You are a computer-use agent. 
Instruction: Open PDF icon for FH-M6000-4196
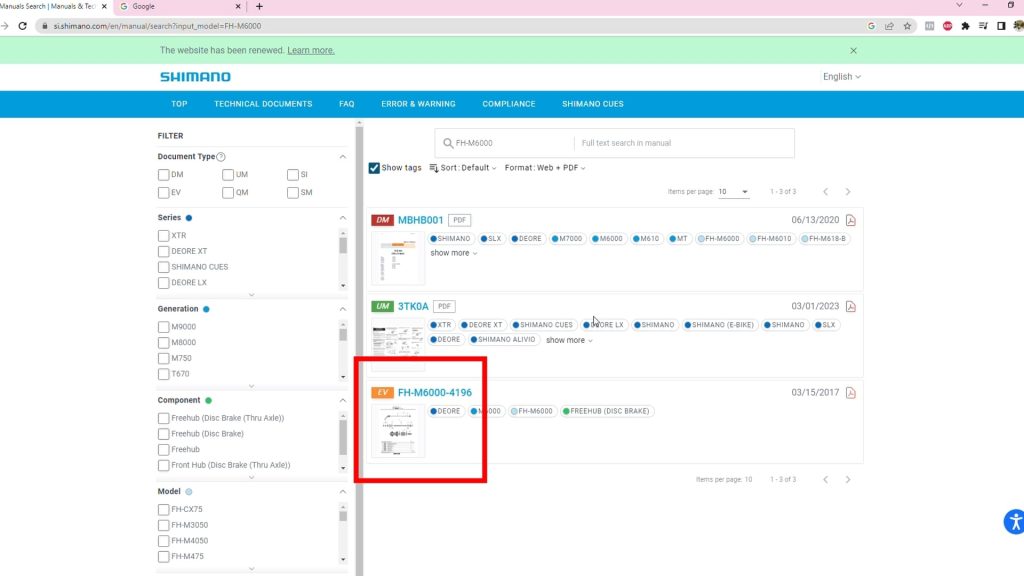tap(850, 392)
